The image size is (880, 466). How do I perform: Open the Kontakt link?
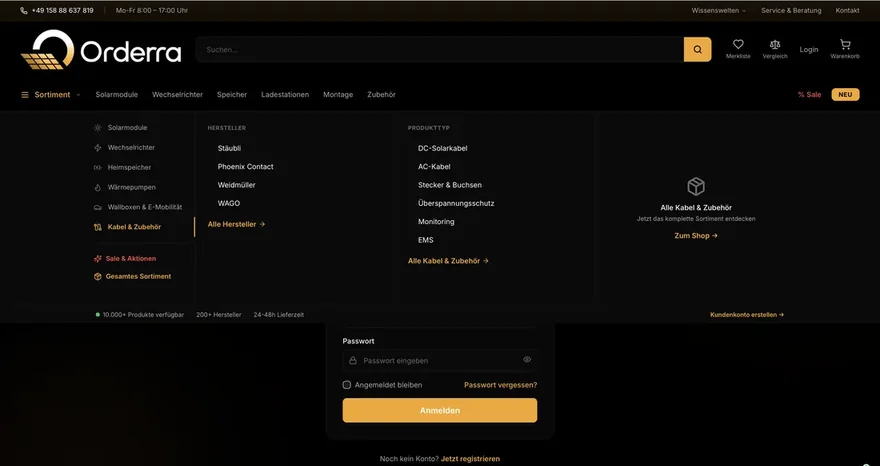(847, 11)
